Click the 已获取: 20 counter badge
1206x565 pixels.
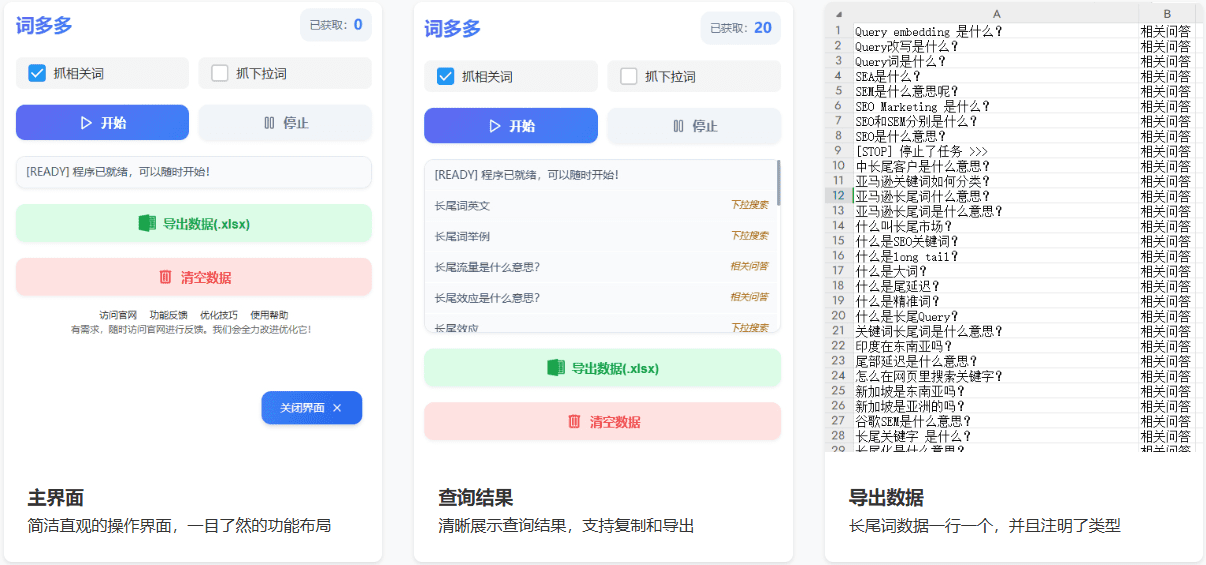741,28
